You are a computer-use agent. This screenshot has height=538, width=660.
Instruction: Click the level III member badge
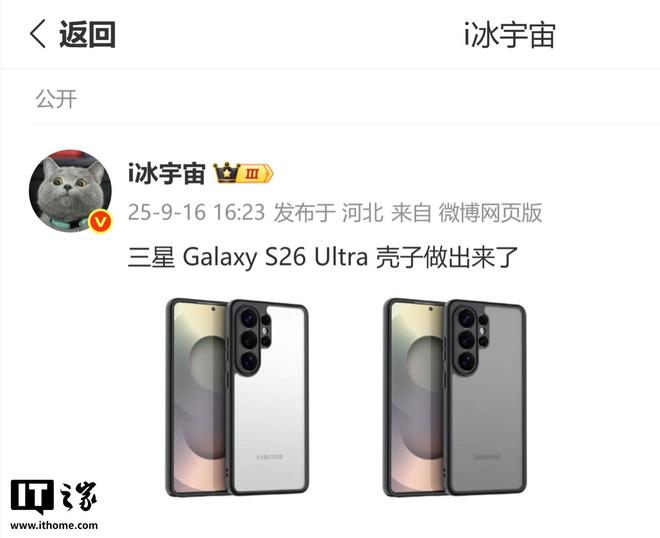click(256, 173)
